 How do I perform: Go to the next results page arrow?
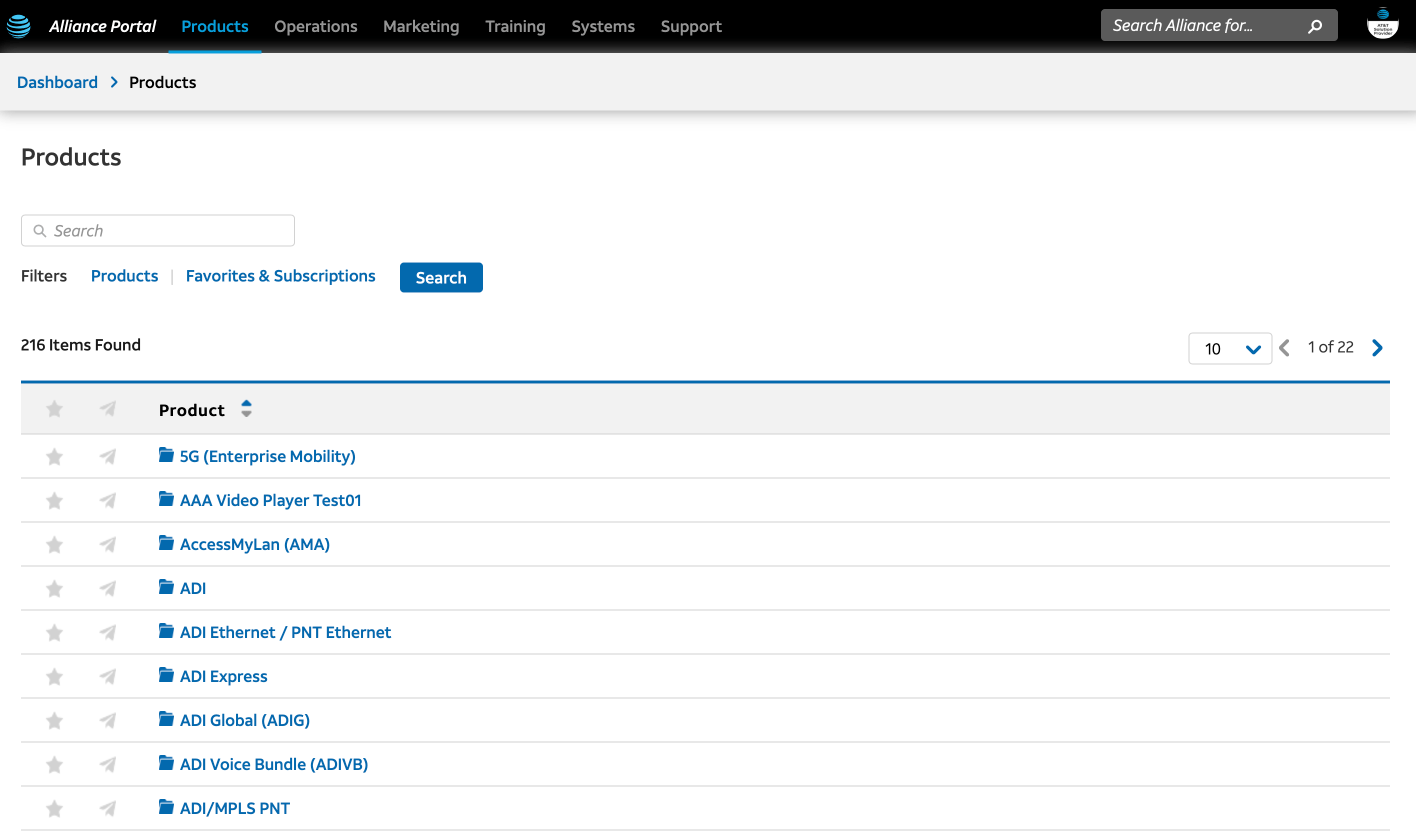point(1377,348)
